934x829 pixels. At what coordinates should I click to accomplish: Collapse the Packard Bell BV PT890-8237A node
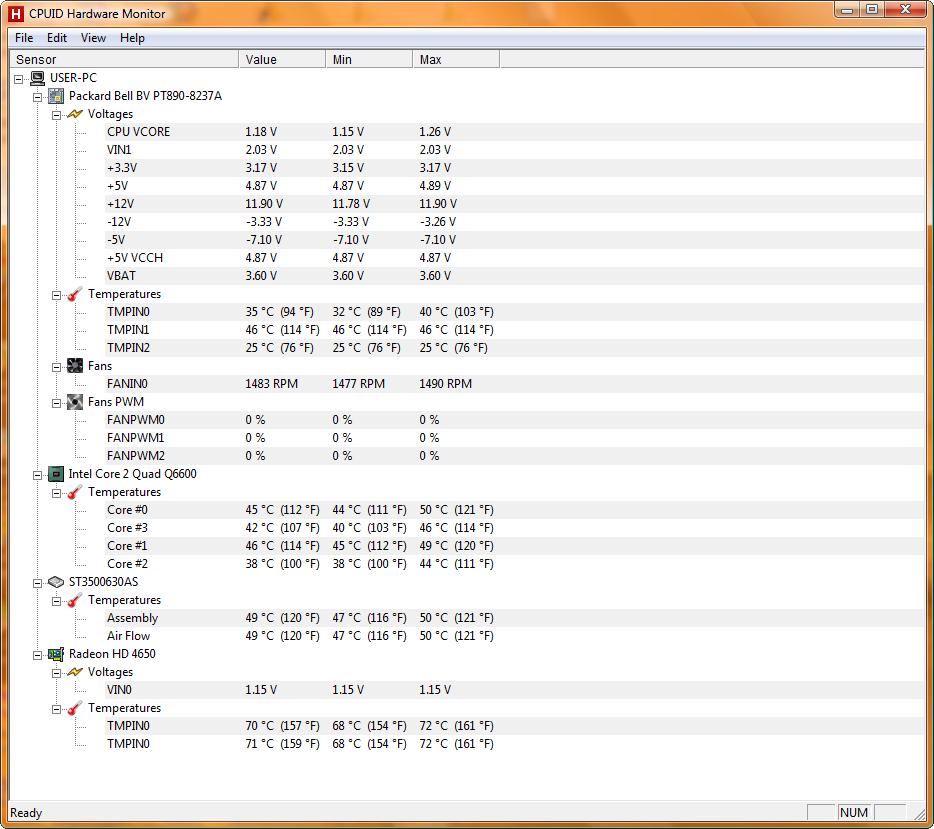38,97
